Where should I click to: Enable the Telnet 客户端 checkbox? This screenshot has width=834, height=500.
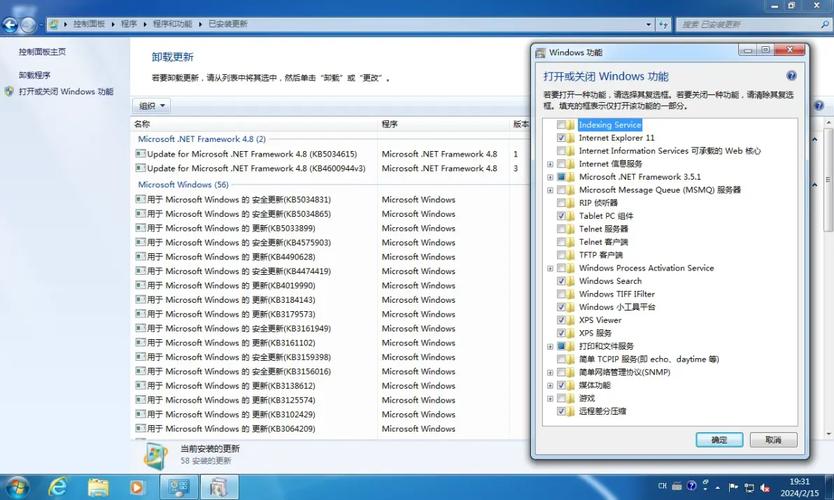tap(561, 242)
